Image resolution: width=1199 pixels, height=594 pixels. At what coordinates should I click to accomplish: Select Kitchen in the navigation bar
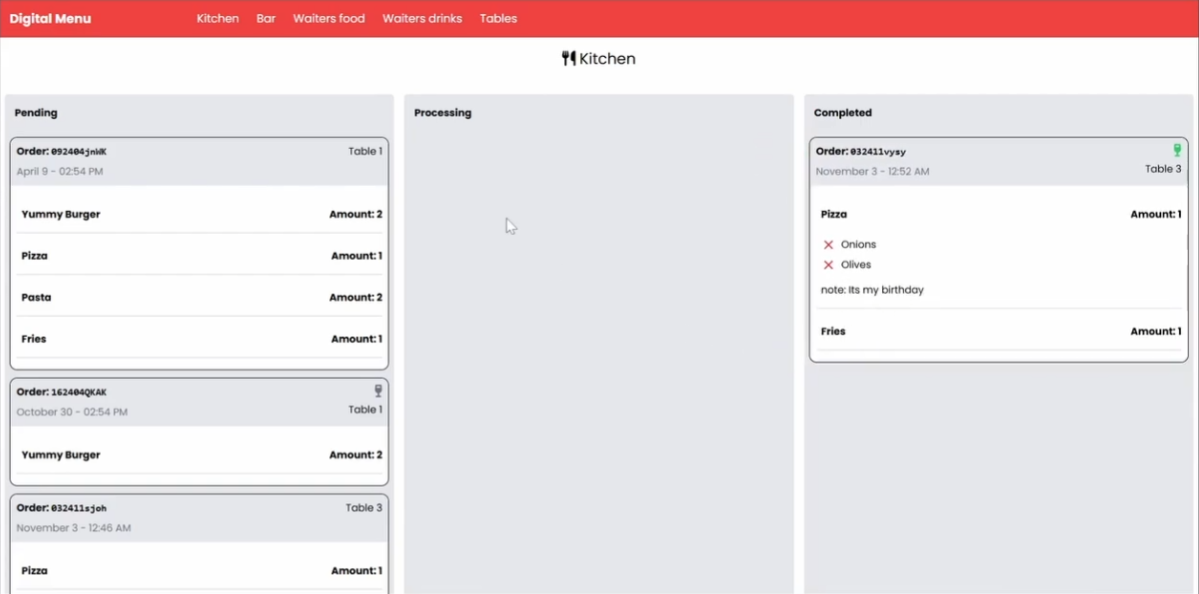coord(217,18)
